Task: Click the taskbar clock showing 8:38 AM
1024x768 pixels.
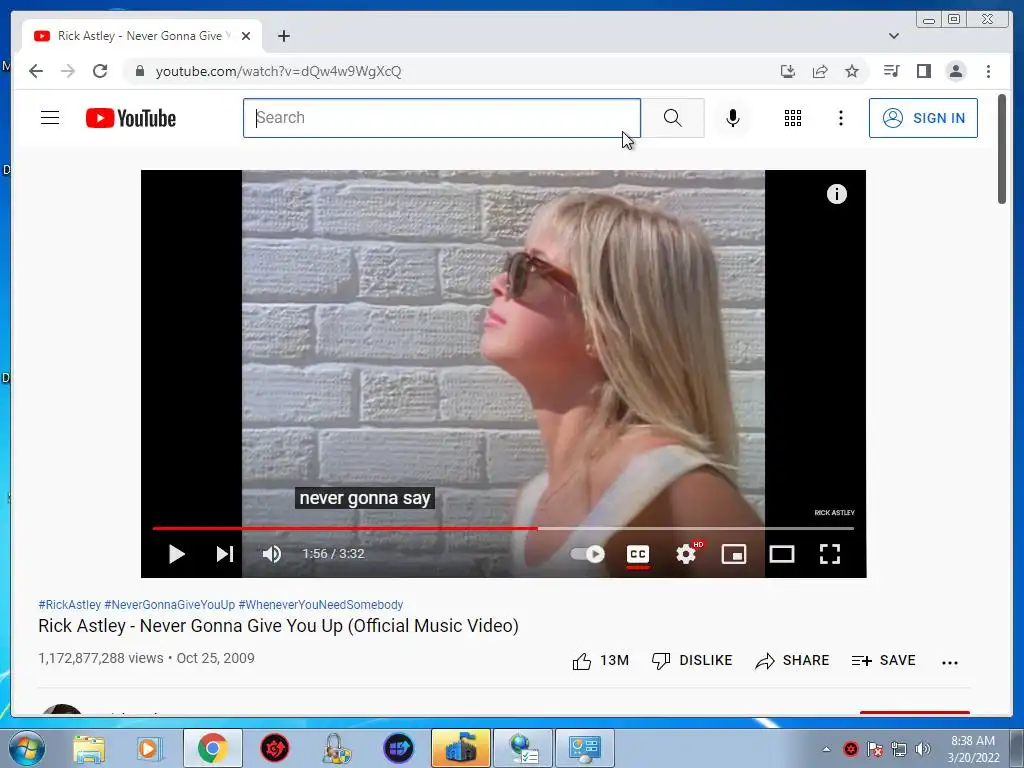Action: (x=973, y=748)
